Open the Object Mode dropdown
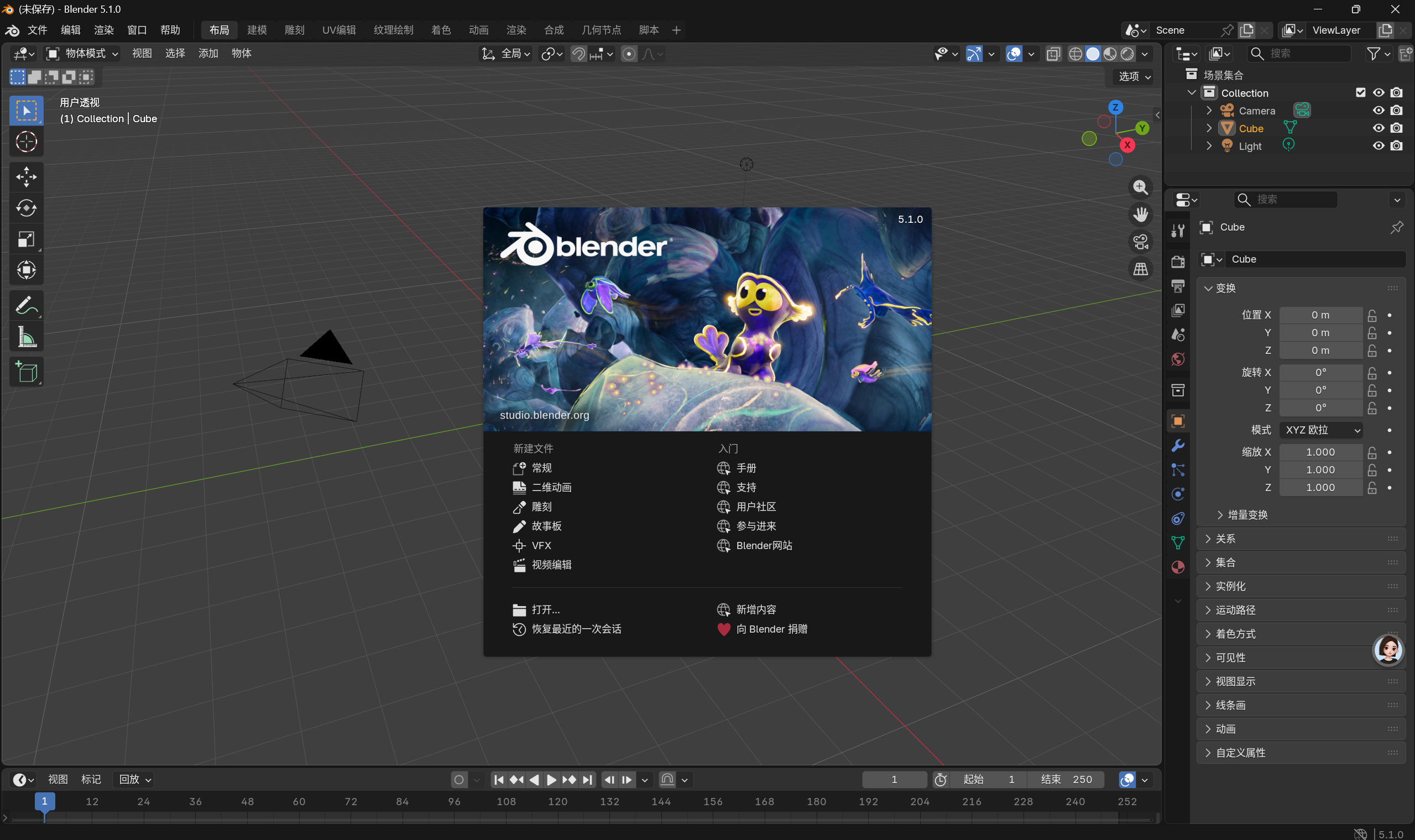This screenshot has height=840, width=1415. tap(82, 54)
